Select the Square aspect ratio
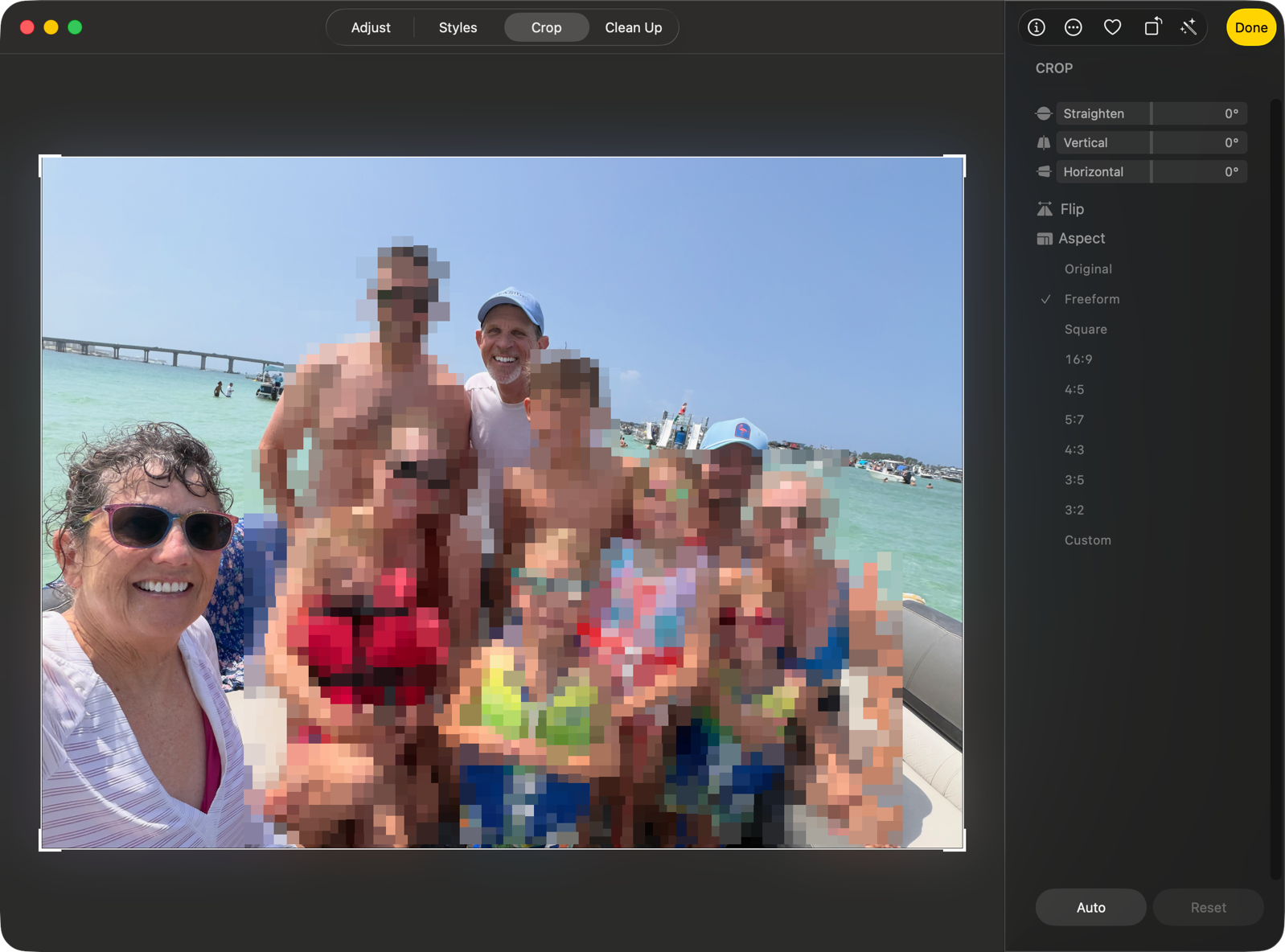Viewport: 1285px width, 952px height. [x=1086, y=330]
